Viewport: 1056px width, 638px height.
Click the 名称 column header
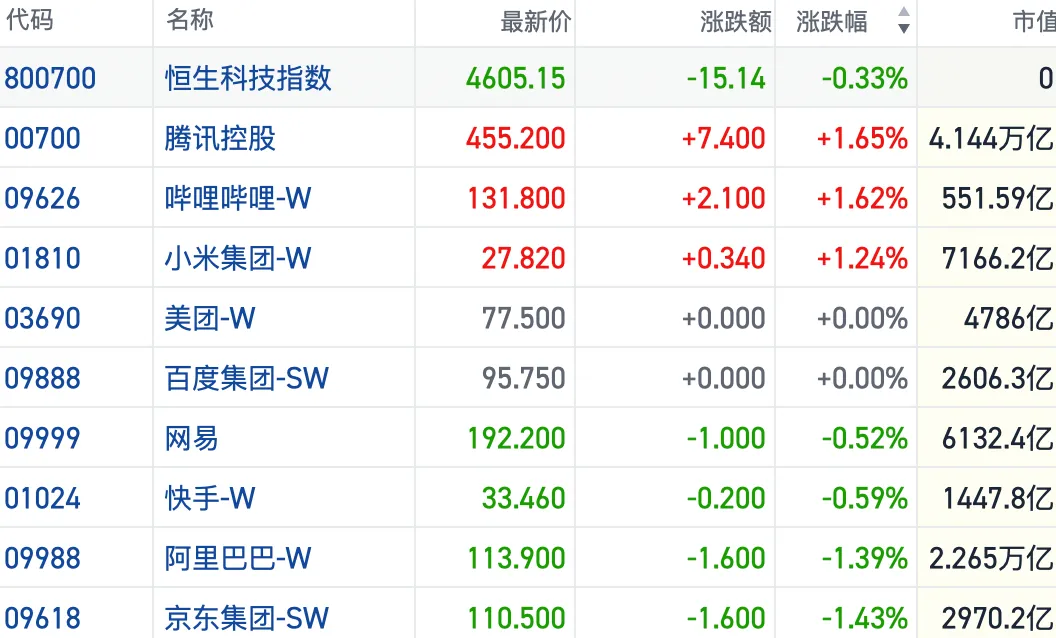click(x=189, y=20)
